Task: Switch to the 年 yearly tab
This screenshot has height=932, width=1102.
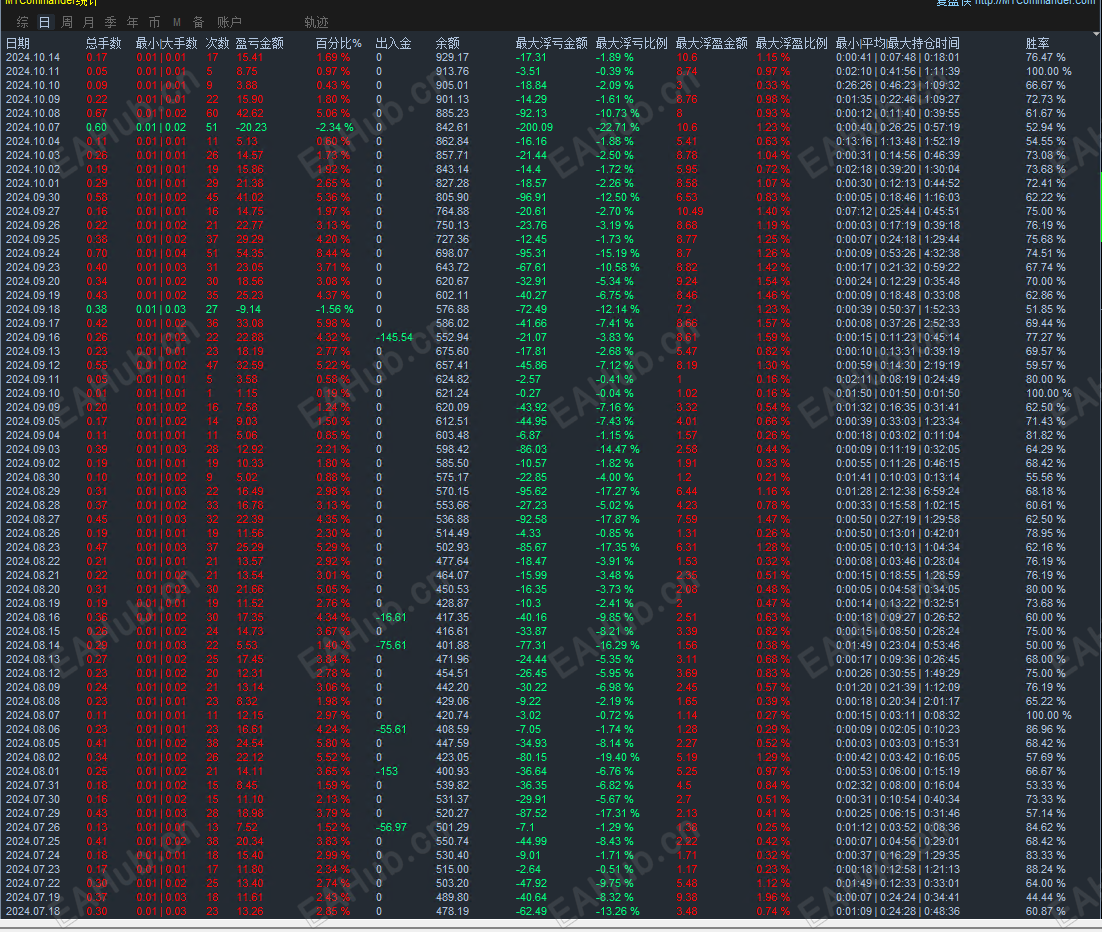Action: tap(132, 22)
